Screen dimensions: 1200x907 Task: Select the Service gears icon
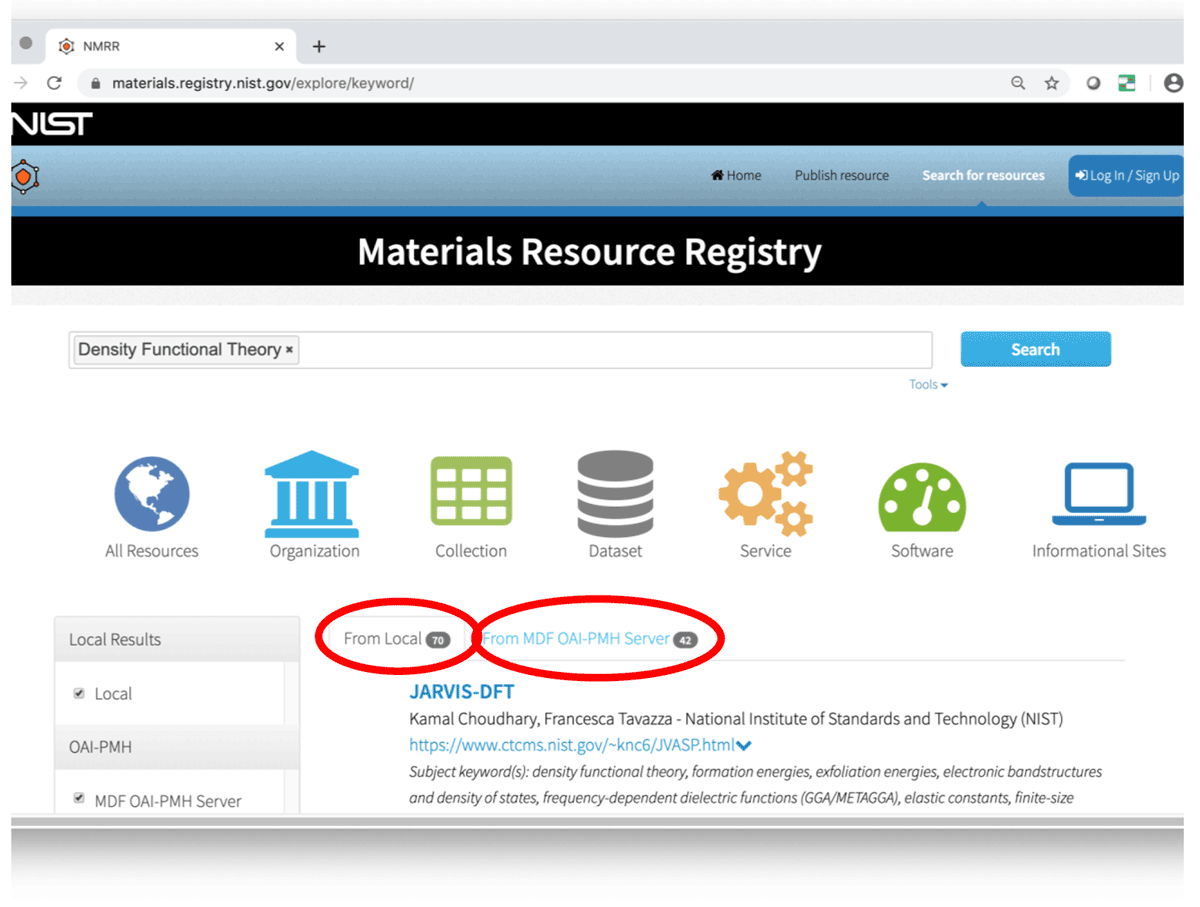click(766, 494)
